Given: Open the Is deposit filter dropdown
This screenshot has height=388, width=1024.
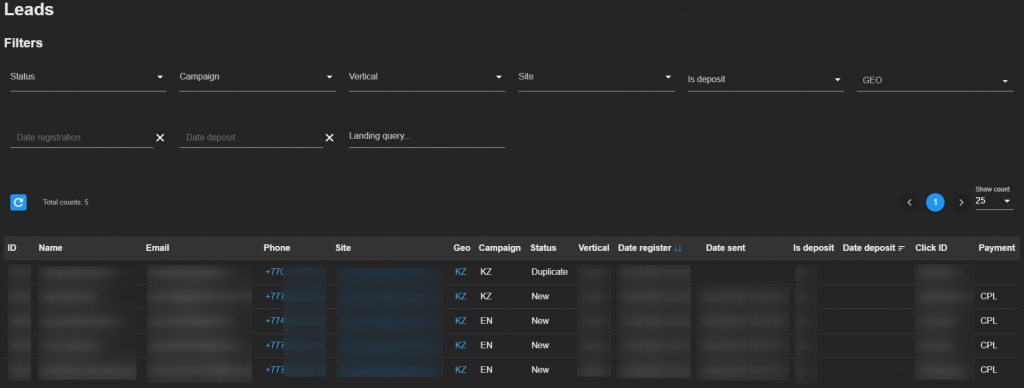Looking at the screenshot, I should (x=765, y=80).
